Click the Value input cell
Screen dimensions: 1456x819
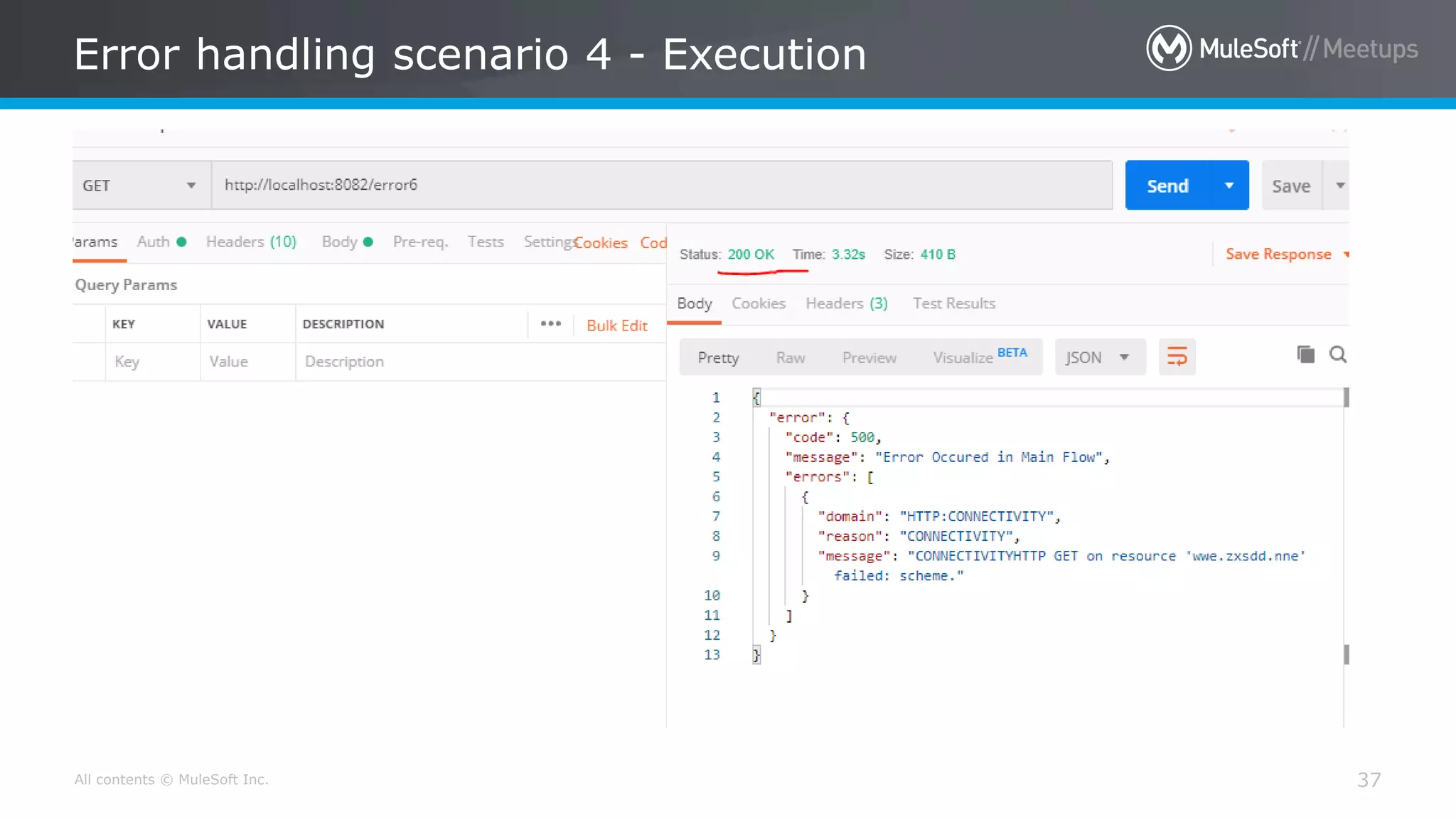247,362
